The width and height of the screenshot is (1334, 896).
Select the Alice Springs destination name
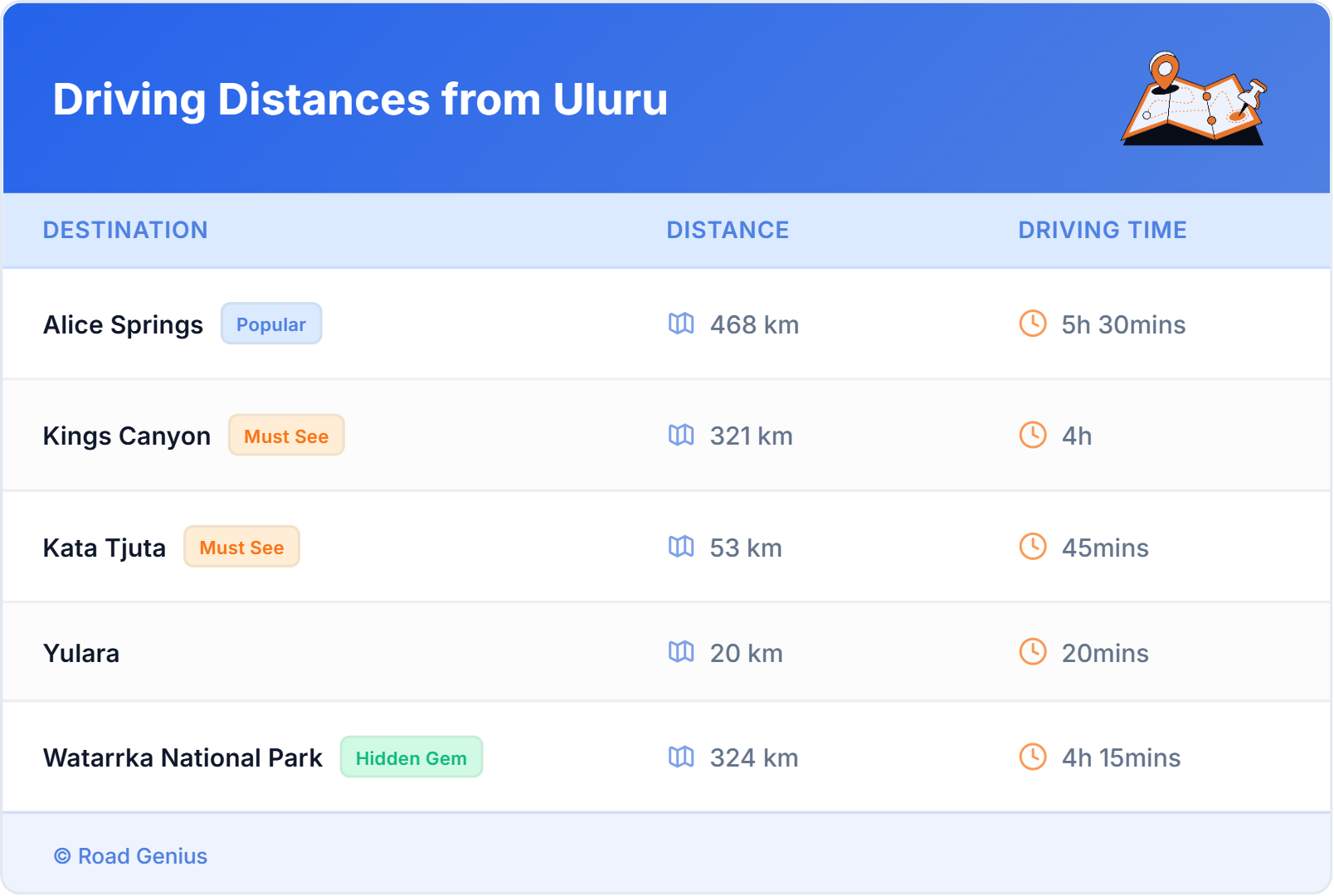(123, 324)
